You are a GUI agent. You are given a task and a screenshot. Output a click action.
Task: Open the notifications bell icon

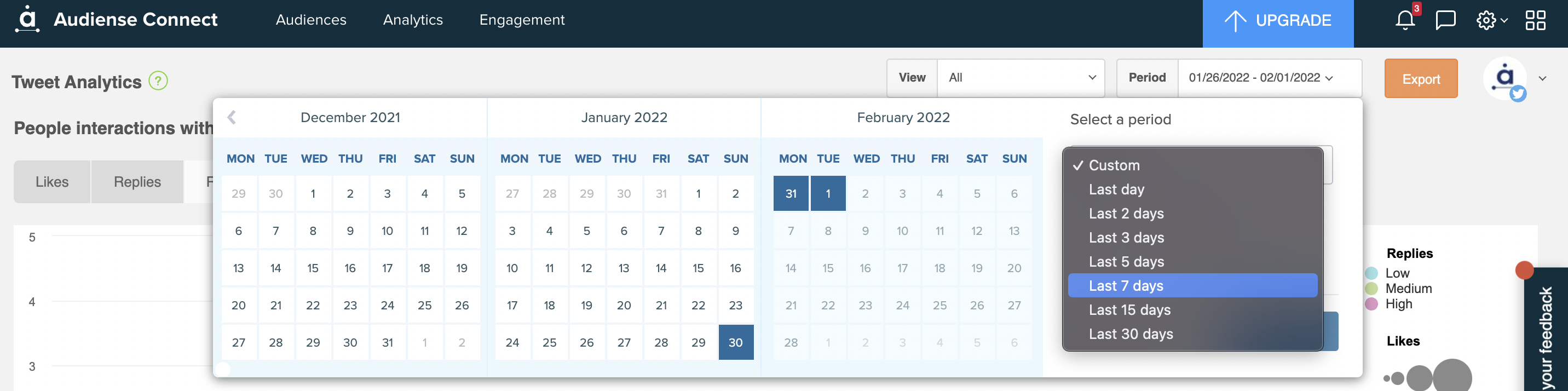point(1405,20)
